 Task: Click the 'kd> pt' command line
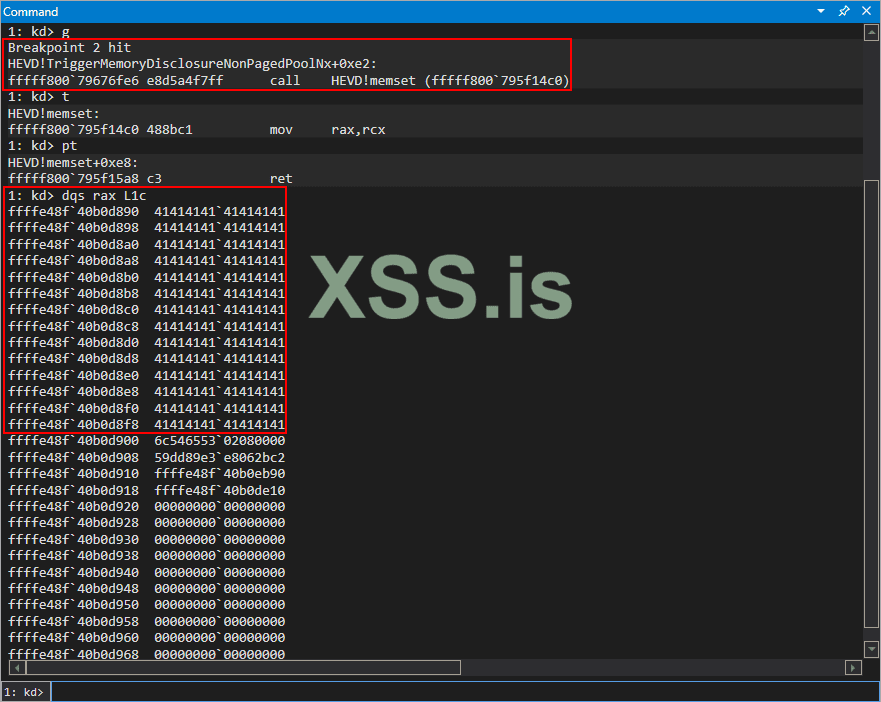43,146
